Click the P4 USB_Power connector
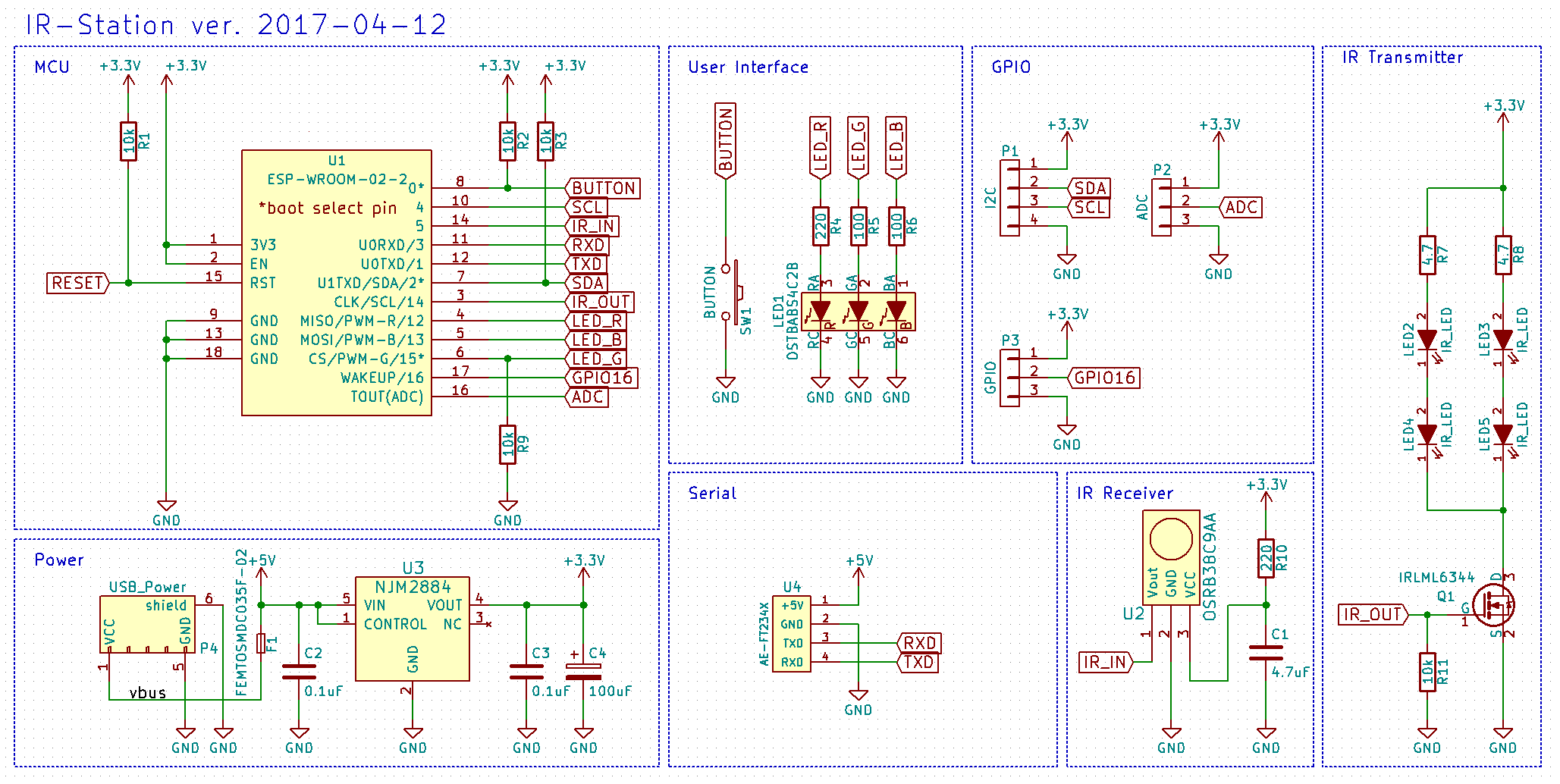The width and height of the screenshot is (1560, 784). pyautogui.click(x=147, y=624)
